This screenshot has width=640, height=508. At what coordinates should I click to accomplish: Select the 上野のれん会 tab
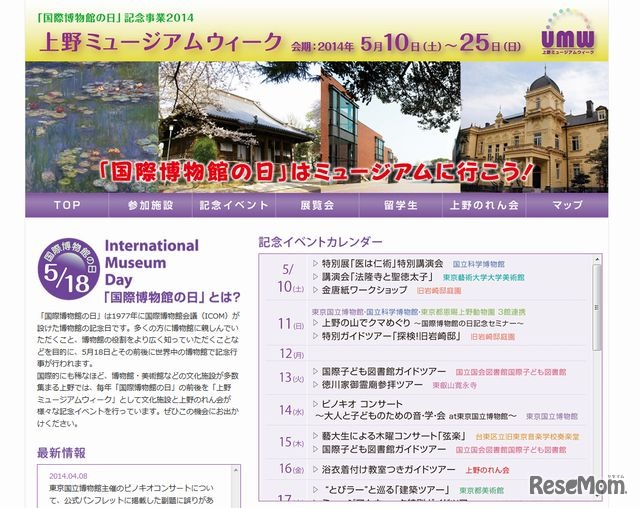click(484, 205)
